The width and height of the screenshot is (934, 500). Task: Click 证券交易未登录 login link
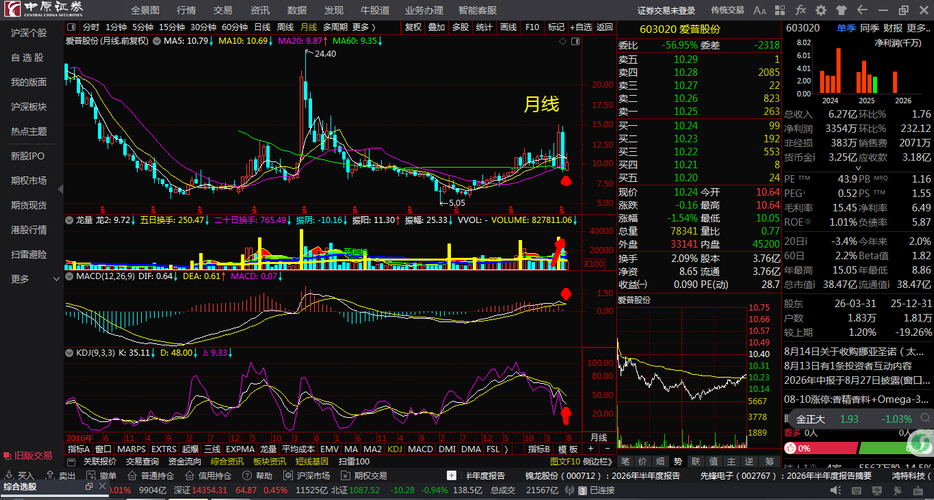pos(666,10)
